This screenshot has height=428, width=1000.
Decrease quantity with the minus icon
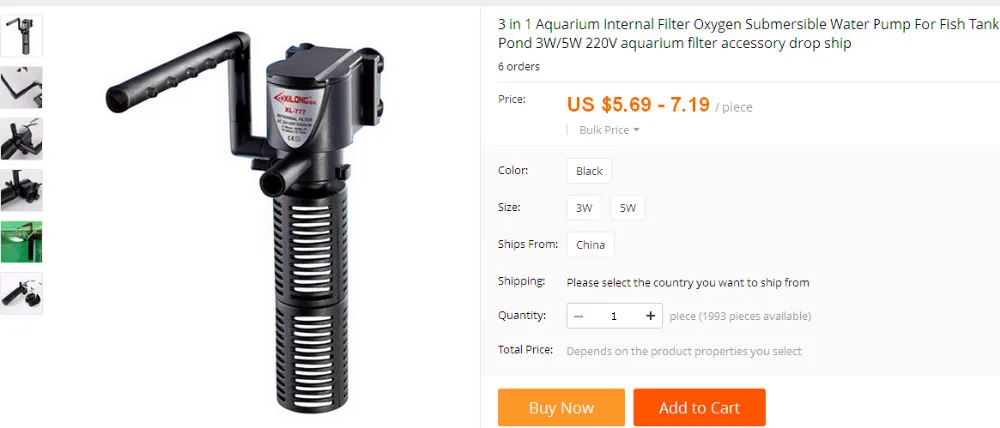click(578, 316)
